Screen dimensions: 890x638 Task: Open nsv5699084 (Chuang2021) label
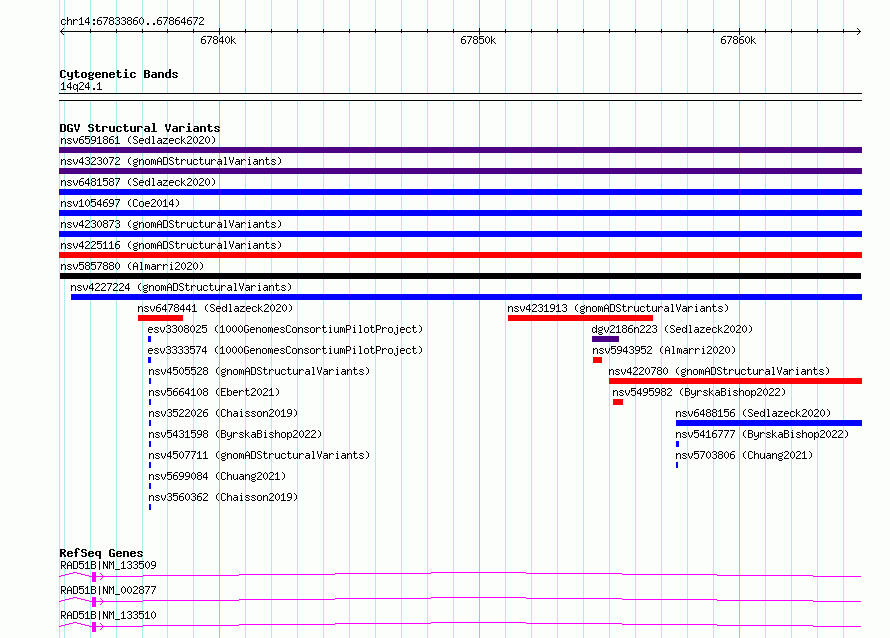tap(217, 476)
